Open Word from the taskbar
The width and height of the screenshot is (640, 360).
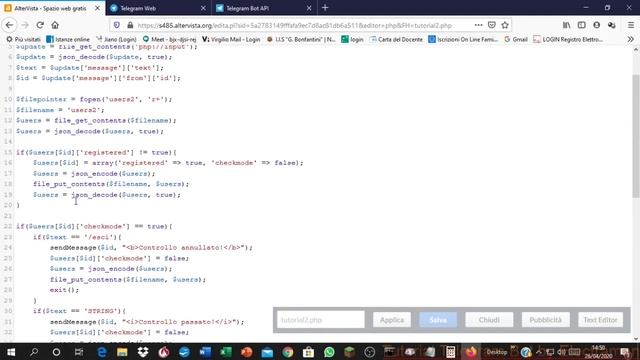coord(205,352)
